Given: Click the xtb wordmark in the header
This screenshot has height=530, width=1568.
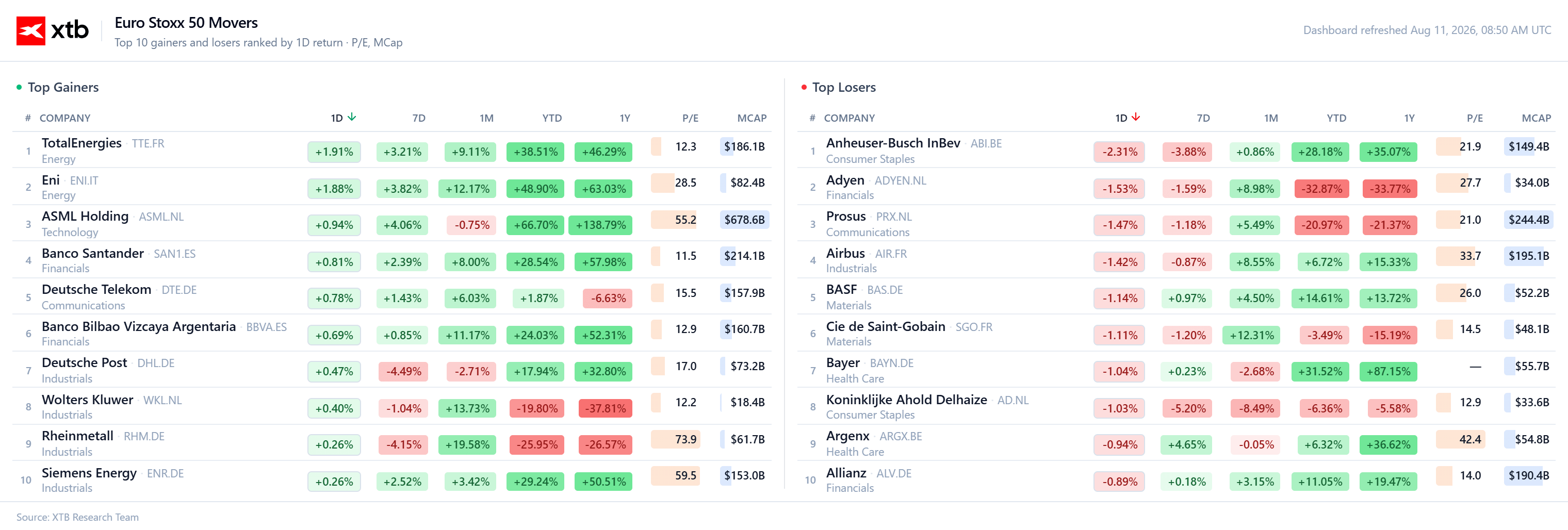Looking at the screenshot, I should coord(70,30).
